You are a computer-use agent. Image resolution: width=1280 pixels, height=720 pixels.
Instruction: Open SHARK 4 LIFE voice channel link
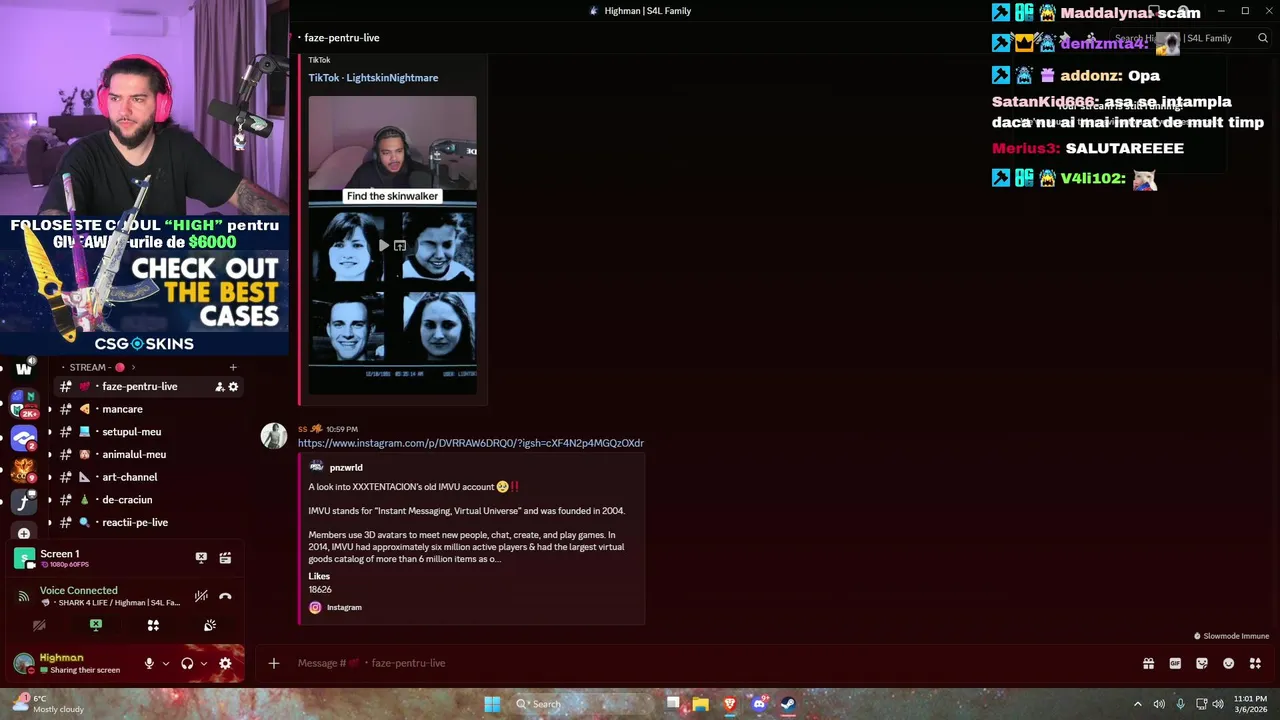coord(113,603)
